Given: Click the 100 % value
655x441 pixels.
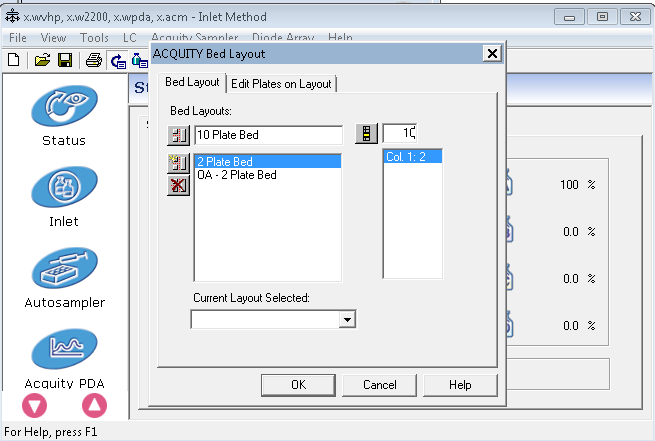Looking at the screenshot, I should [x=577, y=185].
